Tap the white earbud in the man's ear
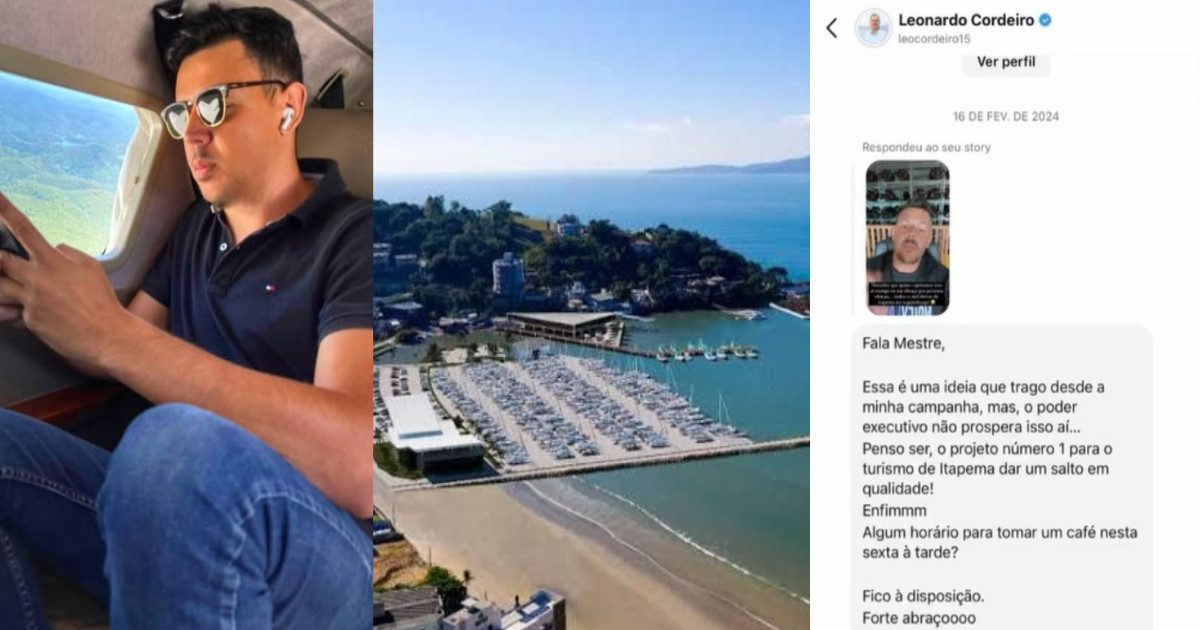The image size is (1200, 630). [287, 118]
